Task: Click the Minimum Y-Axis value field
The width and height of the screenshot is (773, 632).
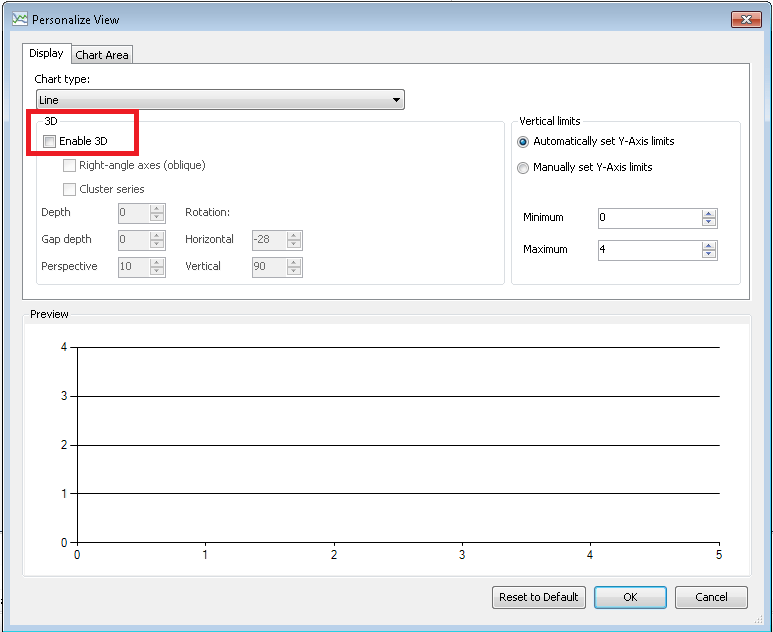Action: coord(650,218)
